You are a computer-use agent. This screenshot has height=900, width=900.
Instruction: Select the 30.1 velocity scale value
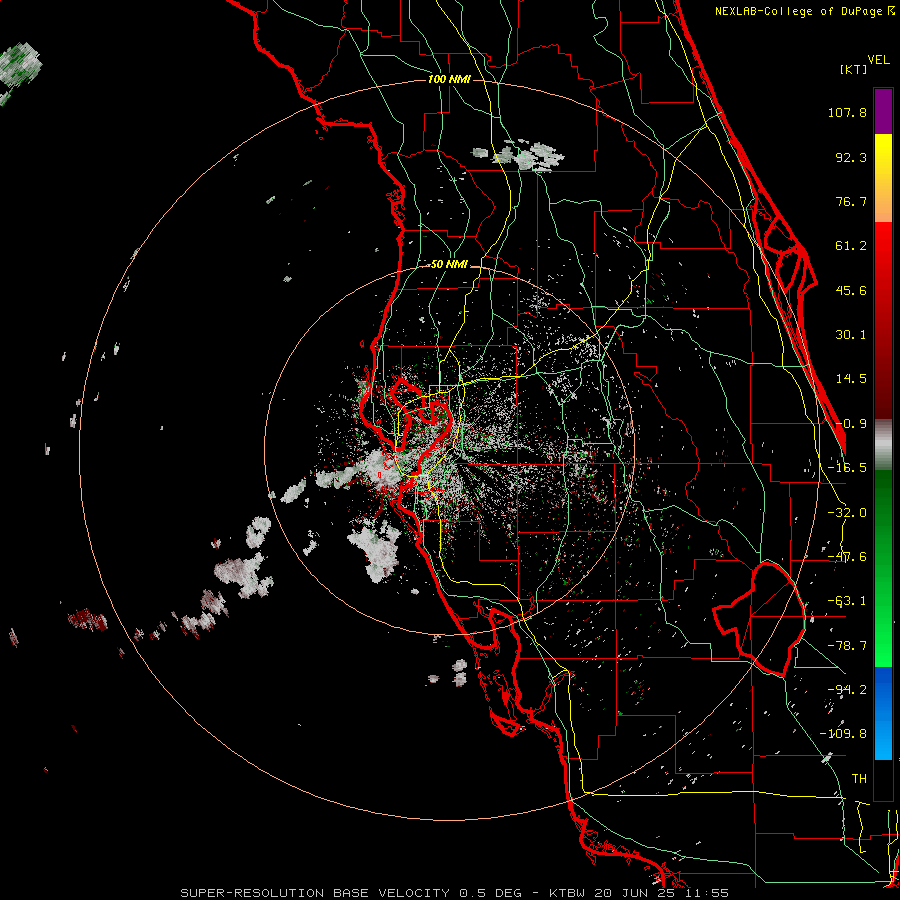[851, 335]
